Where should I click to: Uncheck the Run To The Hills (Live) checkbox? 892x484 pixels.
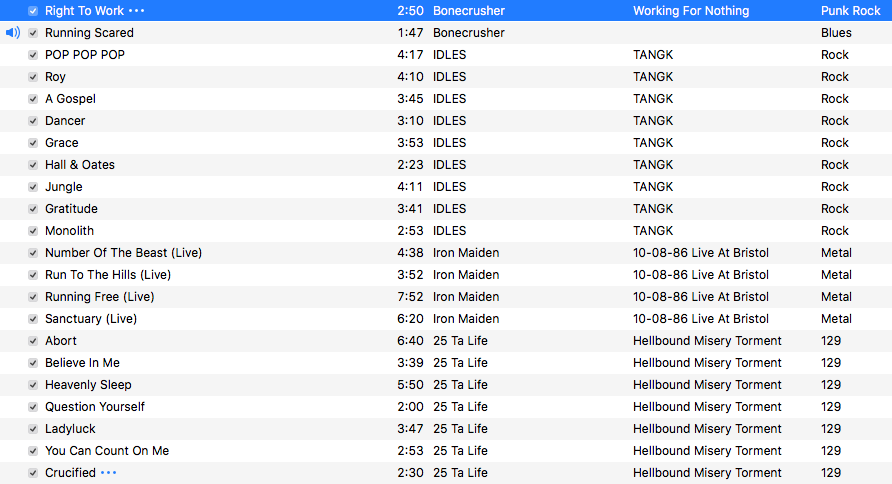pos(33,275)
